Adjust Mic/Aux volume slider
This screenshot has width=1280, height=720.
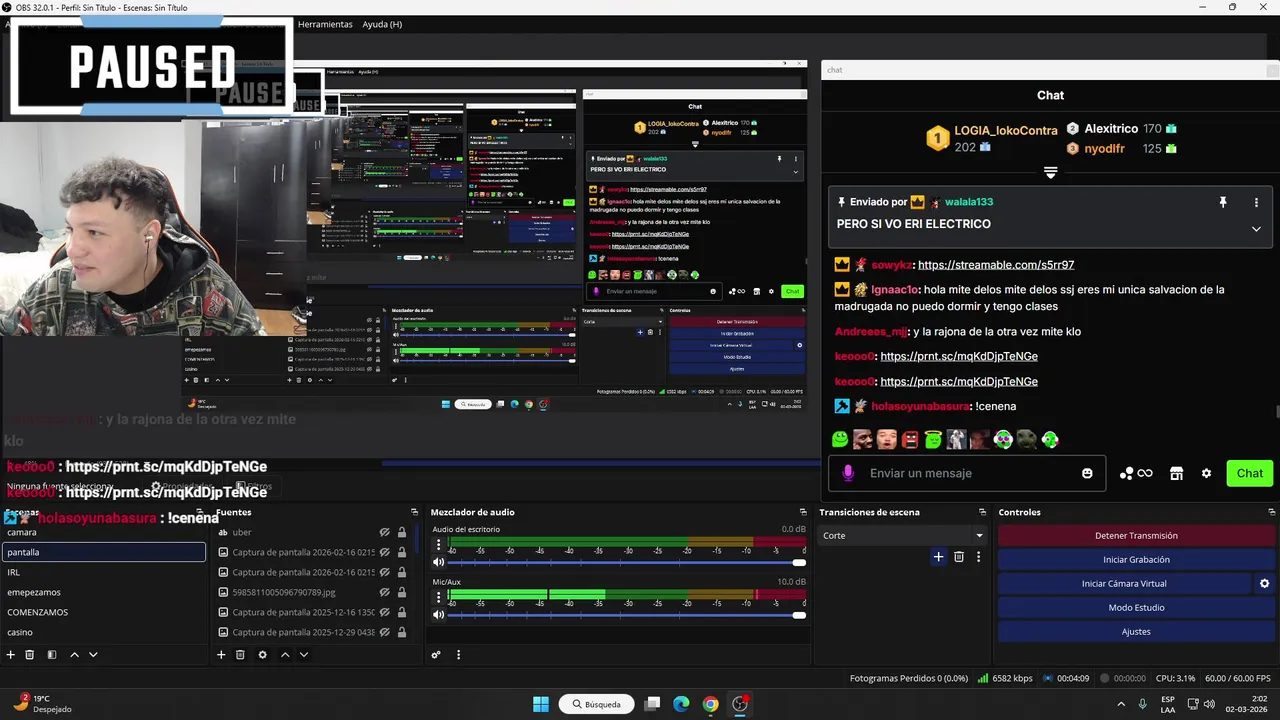(626, 614)
